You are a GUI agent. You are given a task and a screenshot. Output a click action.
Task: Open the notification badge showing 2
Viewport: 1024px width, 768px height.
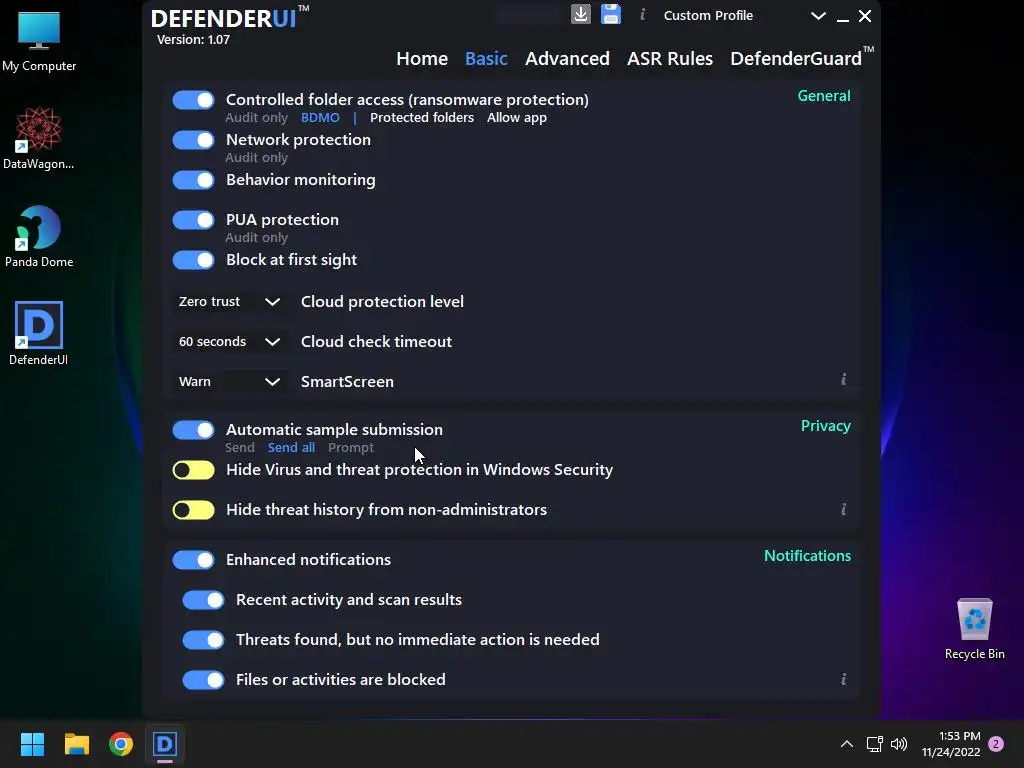pos(996,744)
